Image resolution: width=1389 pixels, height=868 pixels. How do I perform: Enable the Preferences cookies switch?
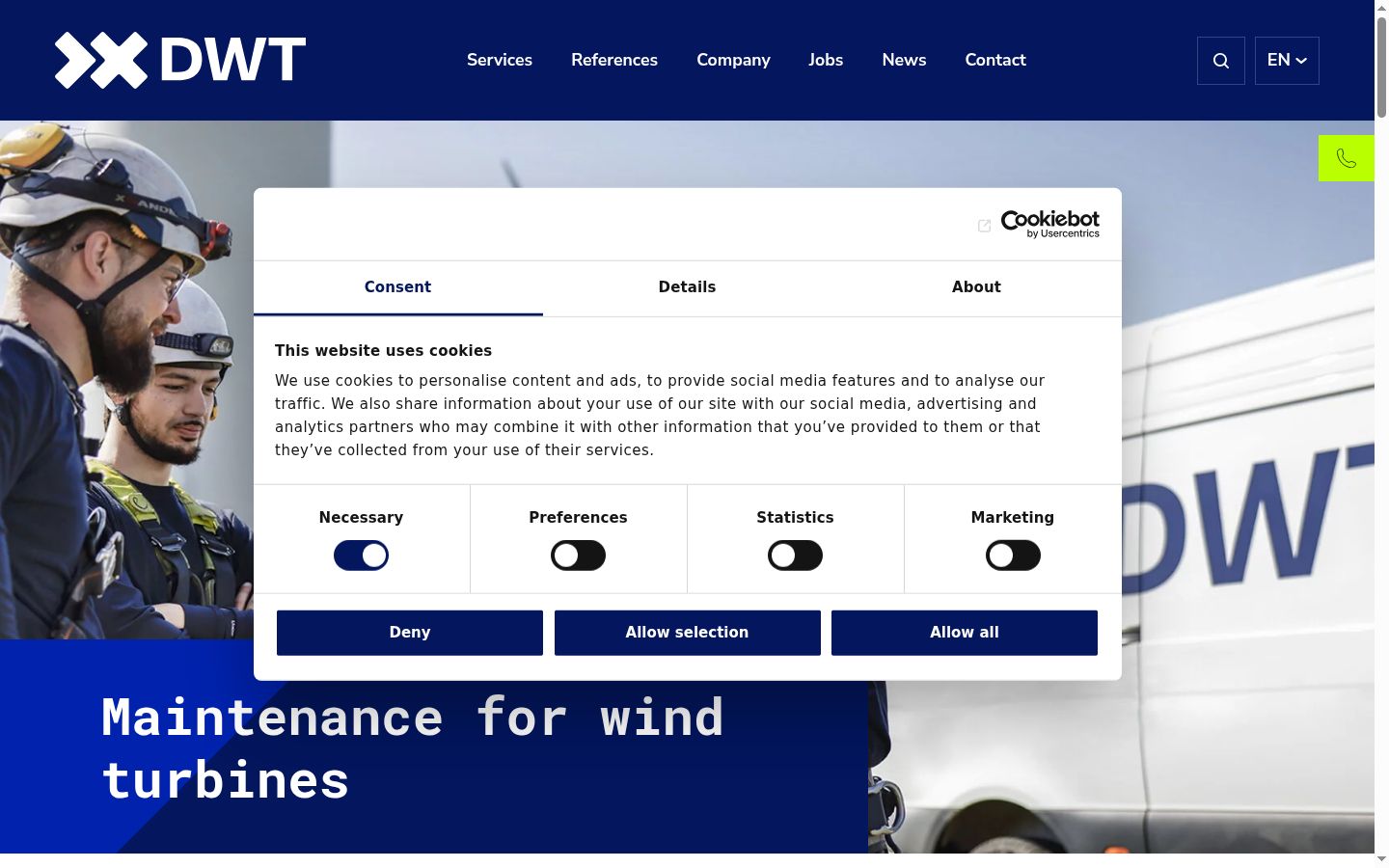click(x=578, y=556)
